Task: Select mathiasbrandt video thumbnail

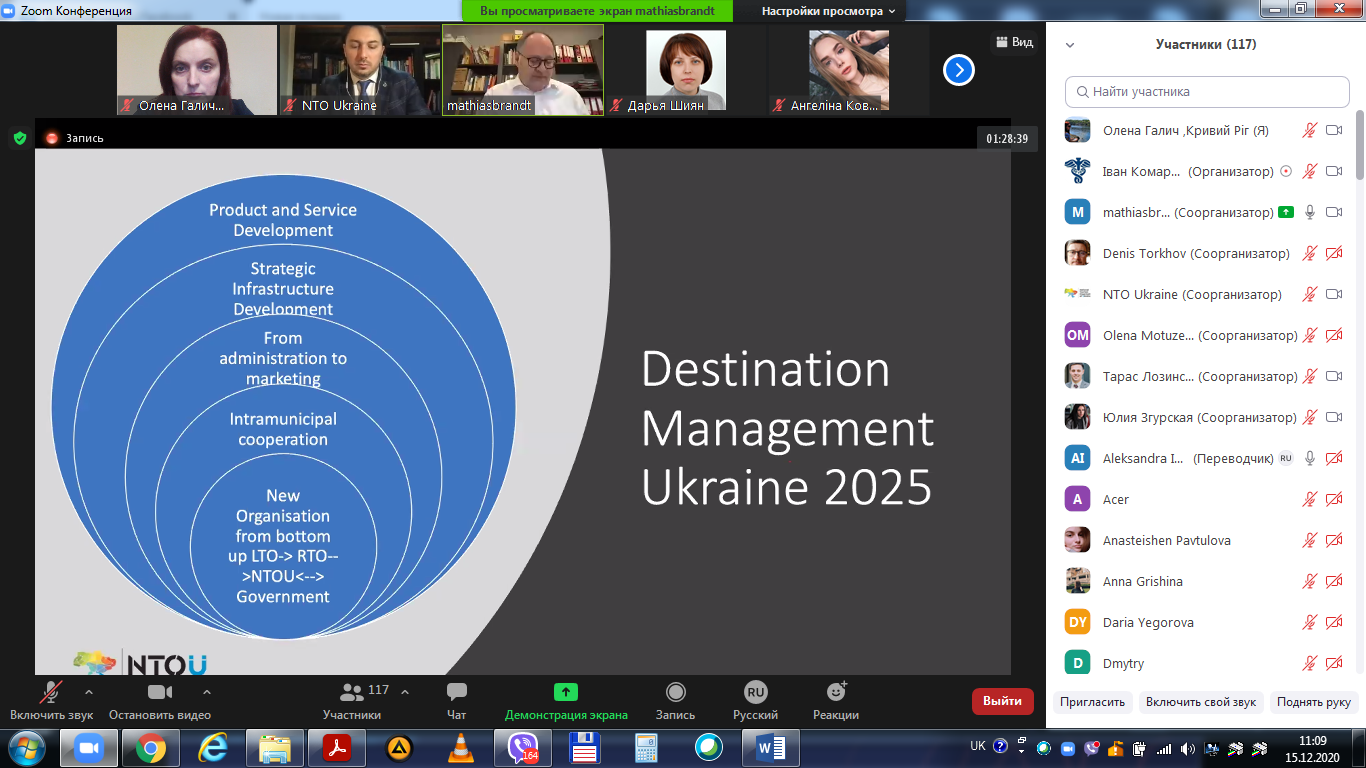Action: [x=523, y=70]
